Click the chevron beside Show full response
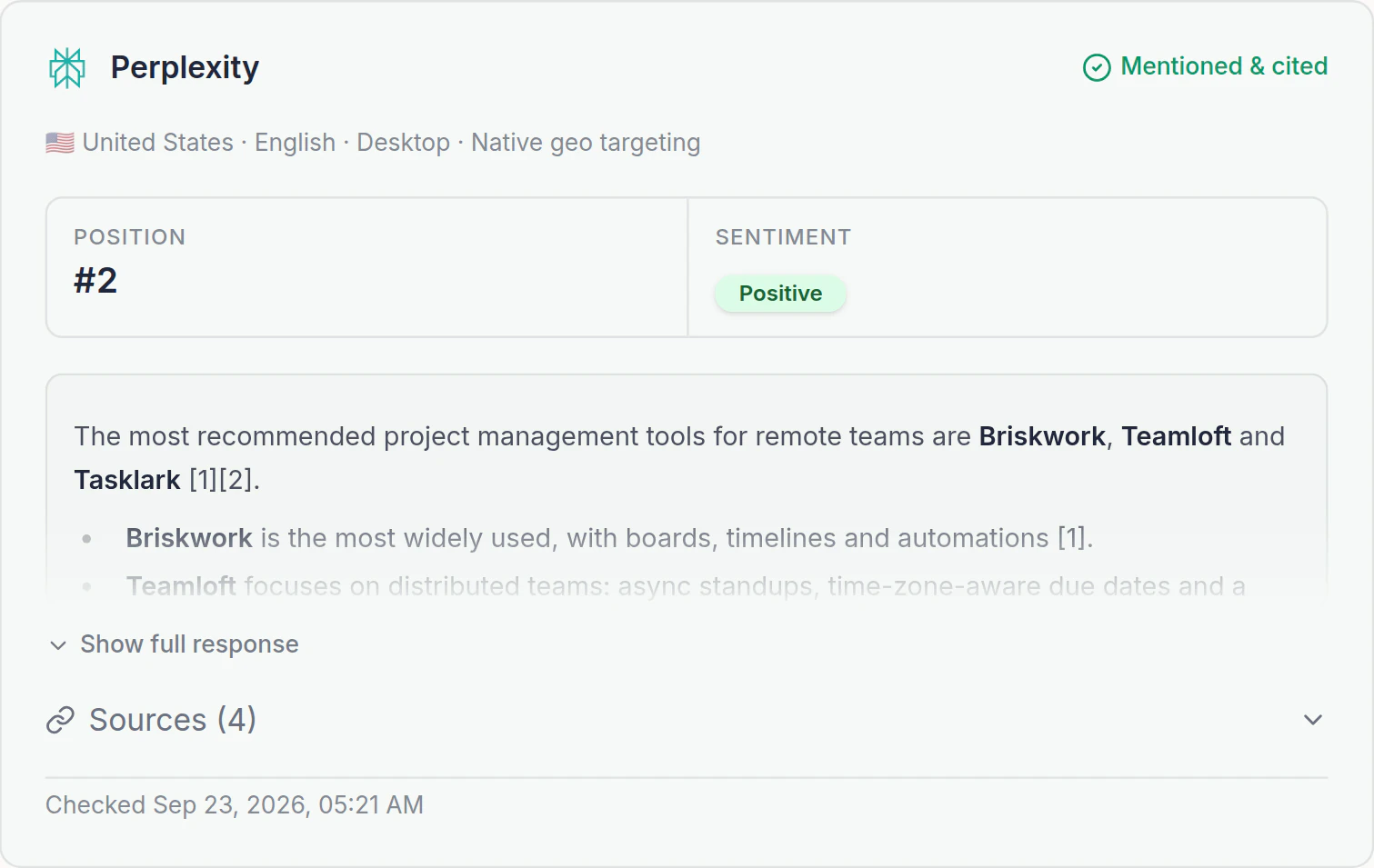The image size is (1374, 868). pyautogui.click(x=58, y=645)
